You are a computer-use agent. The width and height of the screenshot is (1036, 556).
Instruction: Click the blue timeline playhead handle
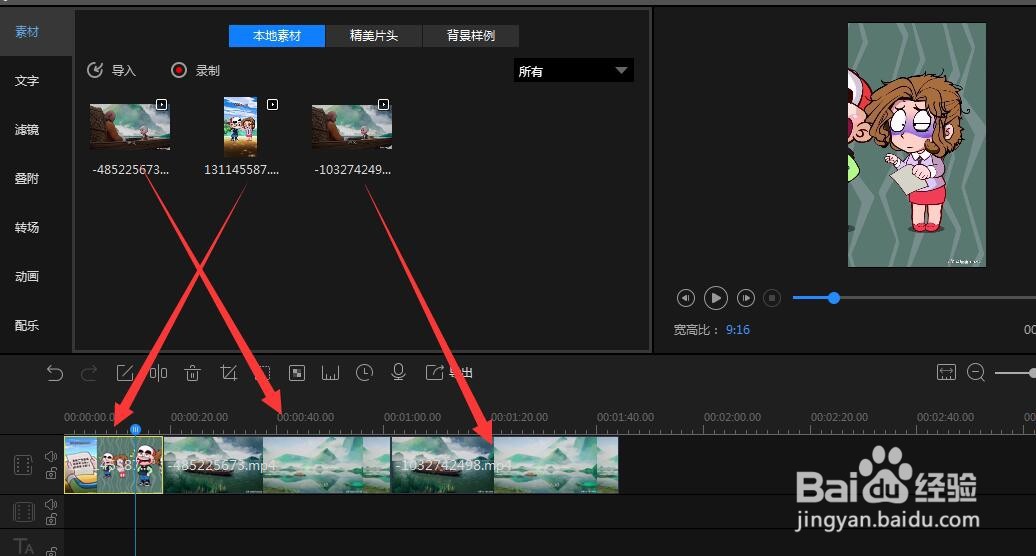pos(135,429)
